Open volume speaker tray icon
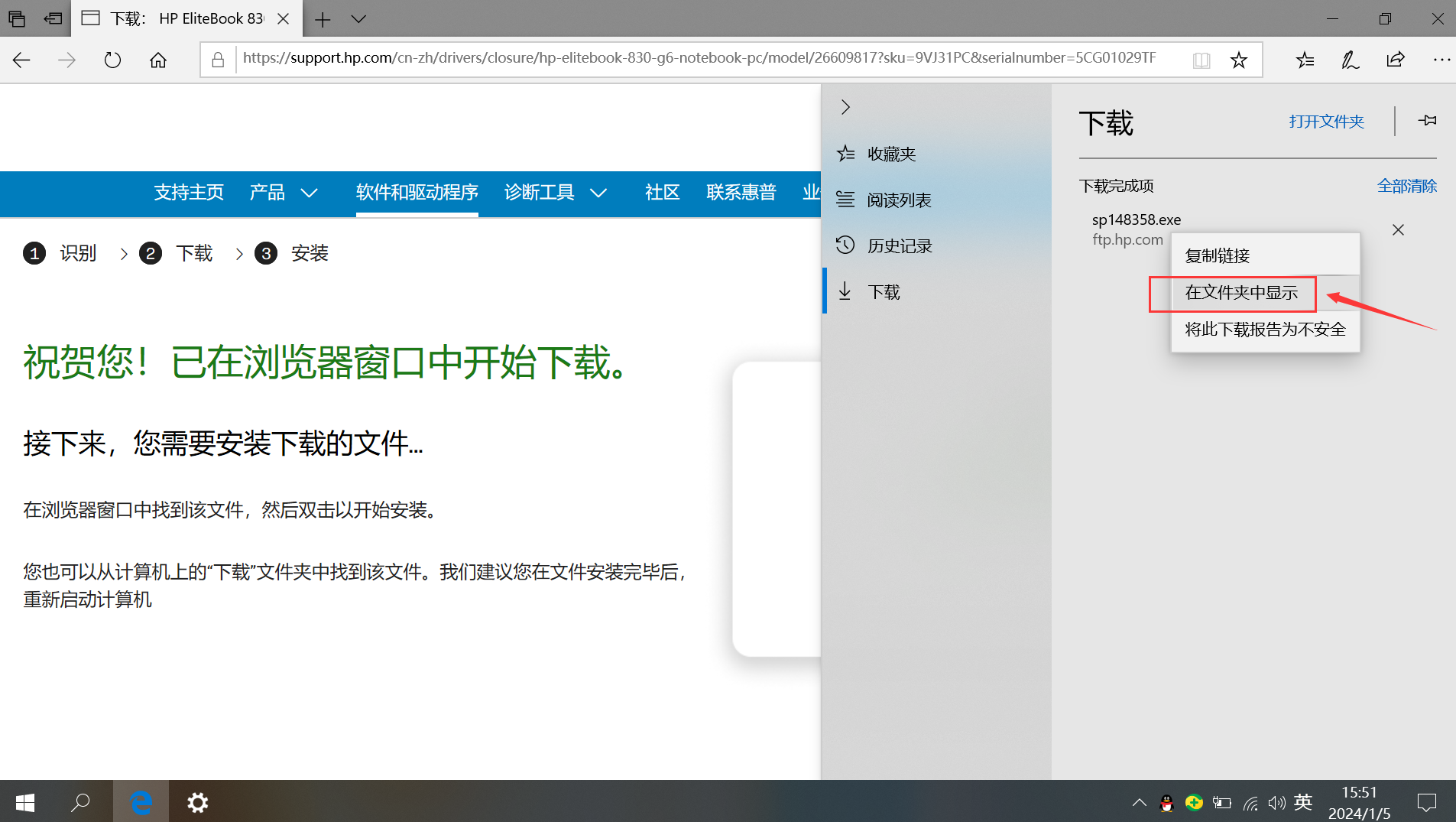 click(x=1276, y=802)
